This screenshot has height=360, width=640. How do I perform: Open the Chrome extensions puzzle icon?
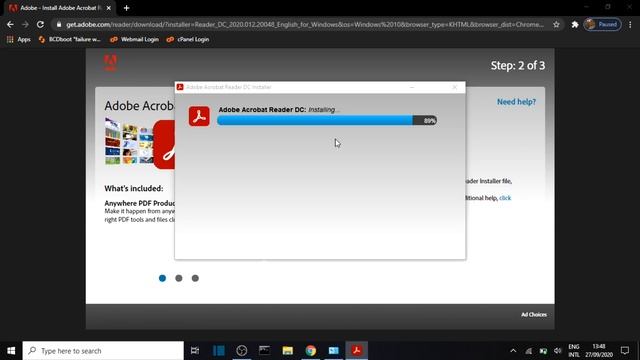point(575,24)
